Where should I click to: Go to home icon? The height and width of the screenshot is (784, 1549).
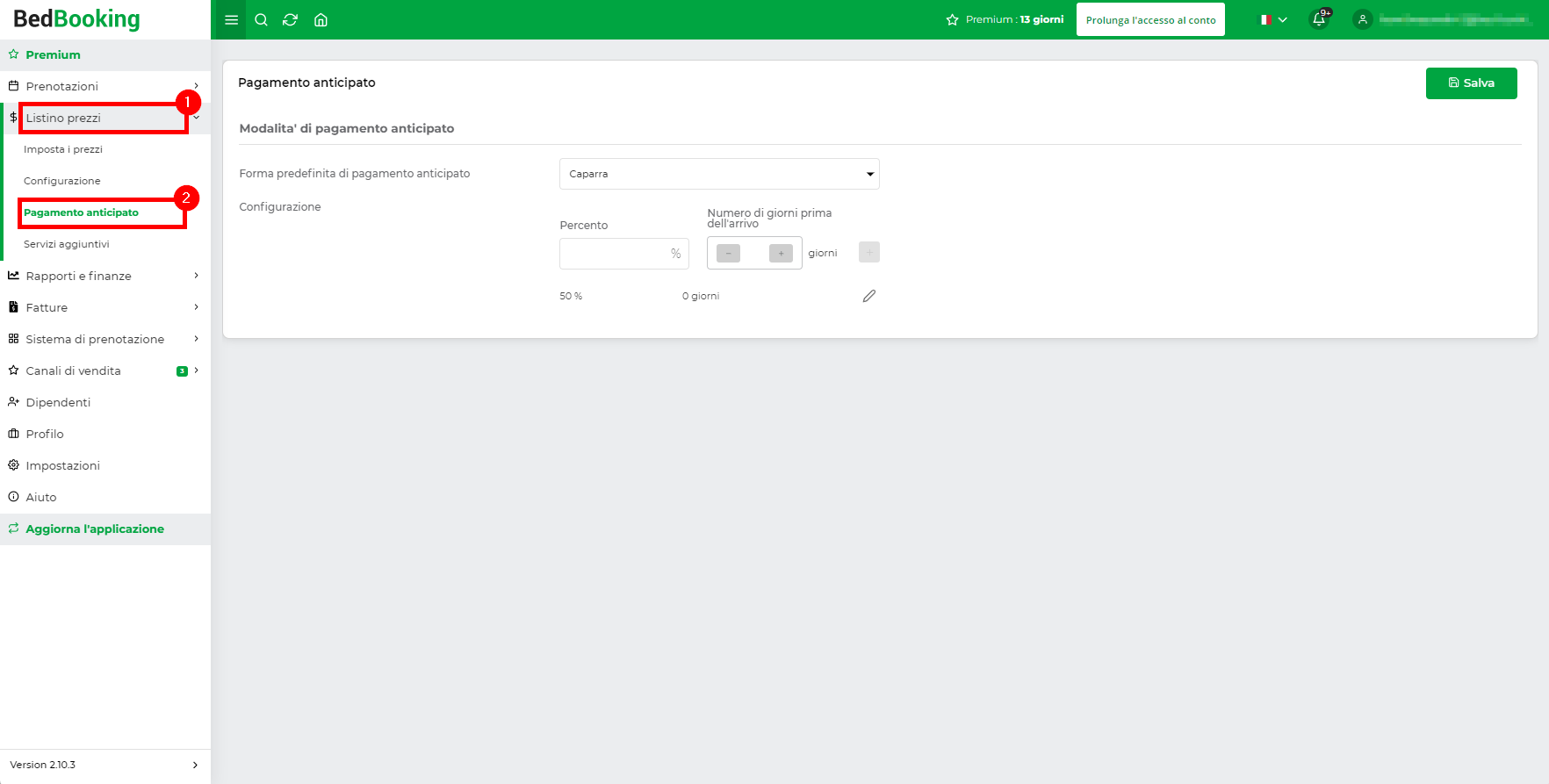[321, 19]
